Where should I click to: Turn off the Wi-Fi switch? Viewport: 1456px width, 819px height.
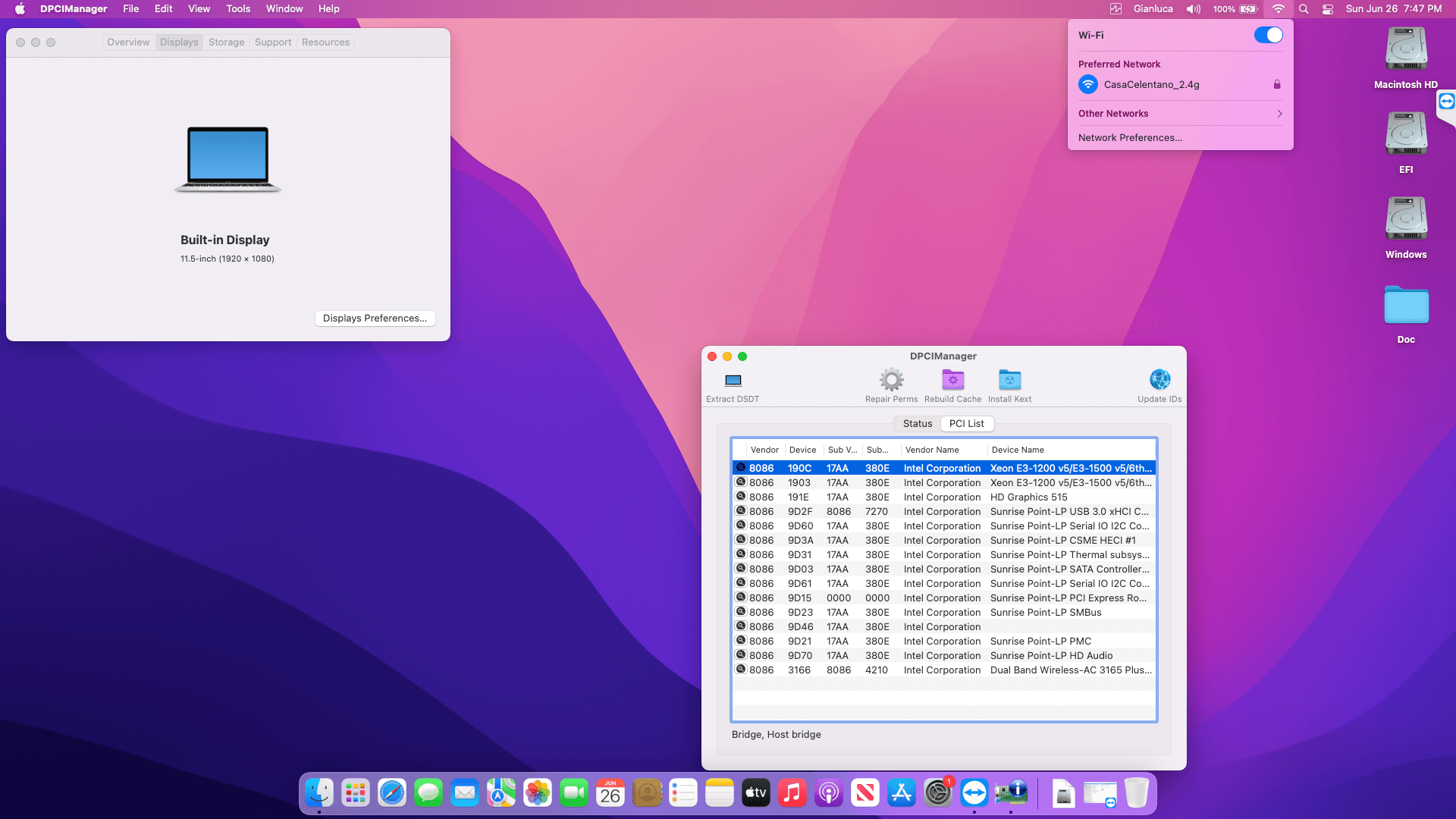tap(1268, 35)
